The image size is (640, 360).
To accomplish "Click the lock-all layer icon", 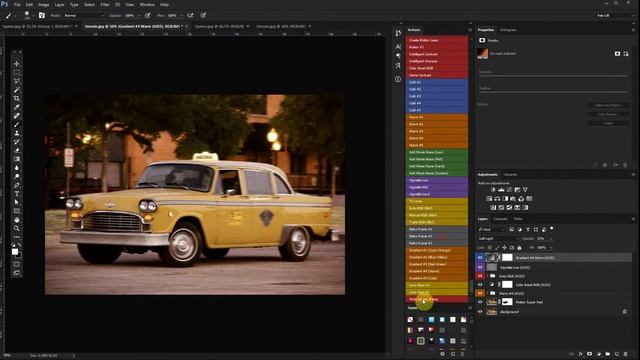I will [x=519, y=248].
